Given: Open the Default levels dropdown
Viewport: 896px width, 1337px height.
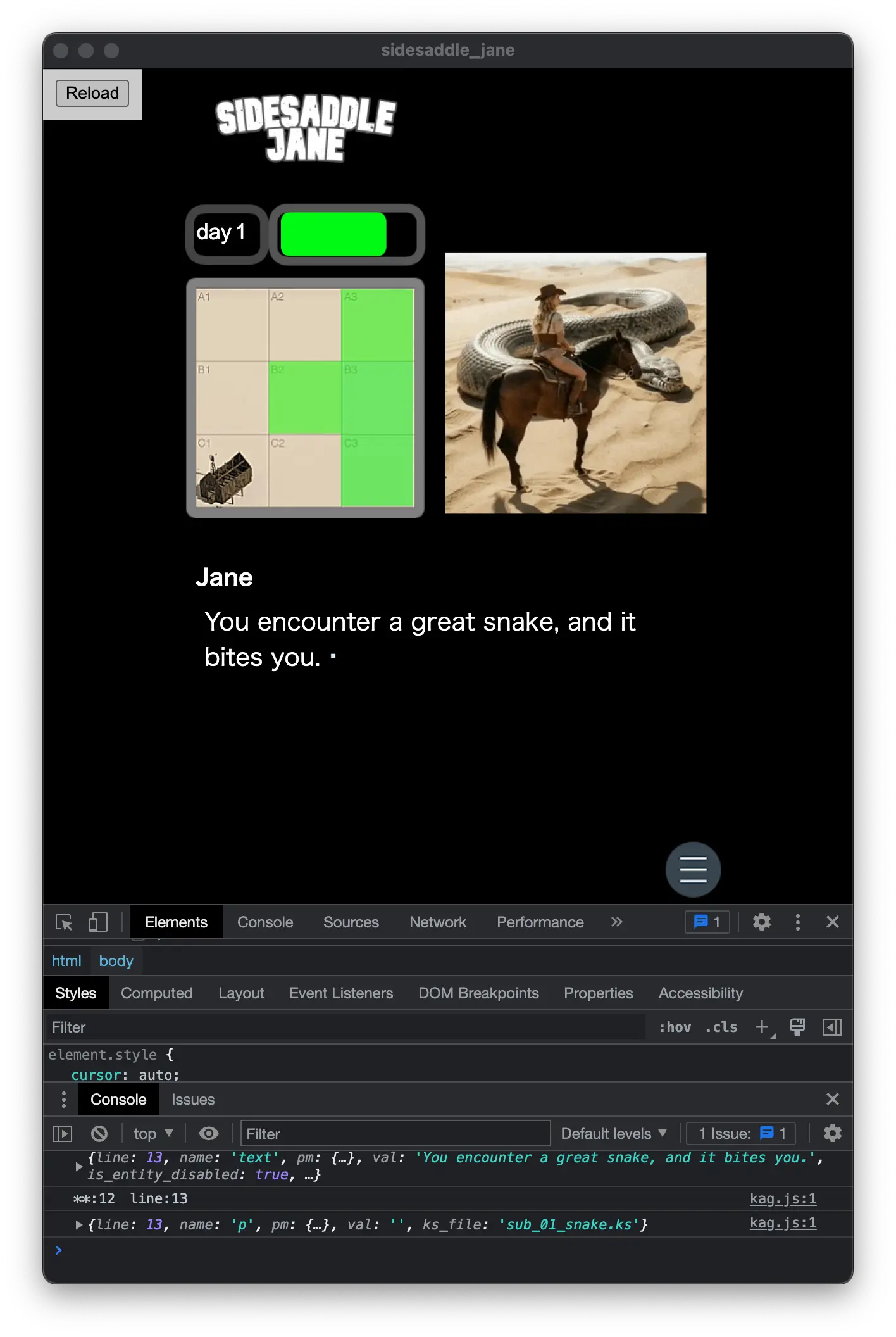Looking at the screenshot, I should [614, 1134].
